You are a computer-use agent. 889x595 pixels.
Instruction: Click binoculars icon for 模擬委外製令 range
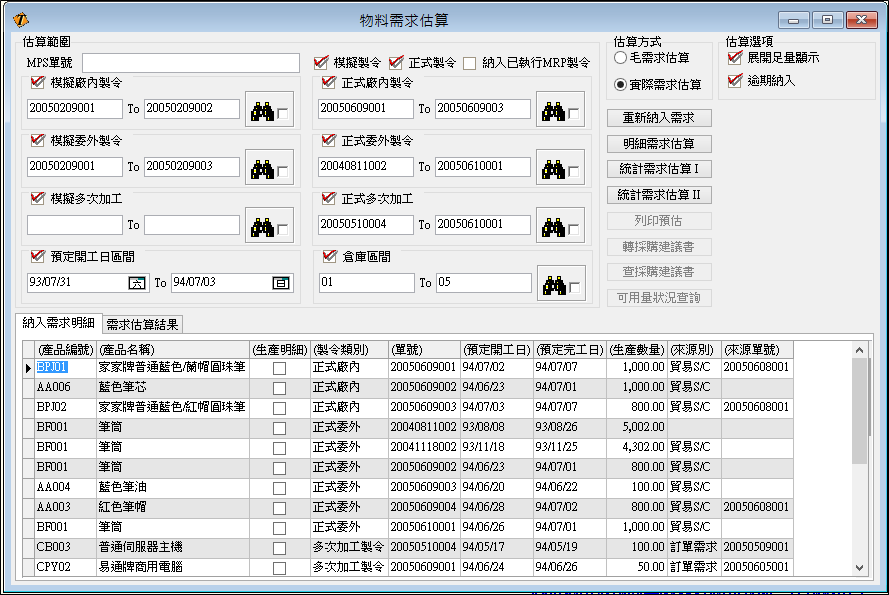[x=262, y=167]
